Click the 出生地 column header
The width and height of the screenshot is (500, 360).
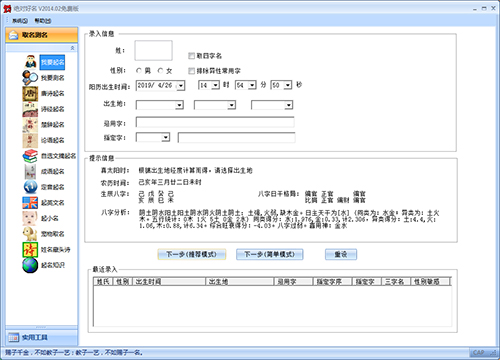point(240,282)
